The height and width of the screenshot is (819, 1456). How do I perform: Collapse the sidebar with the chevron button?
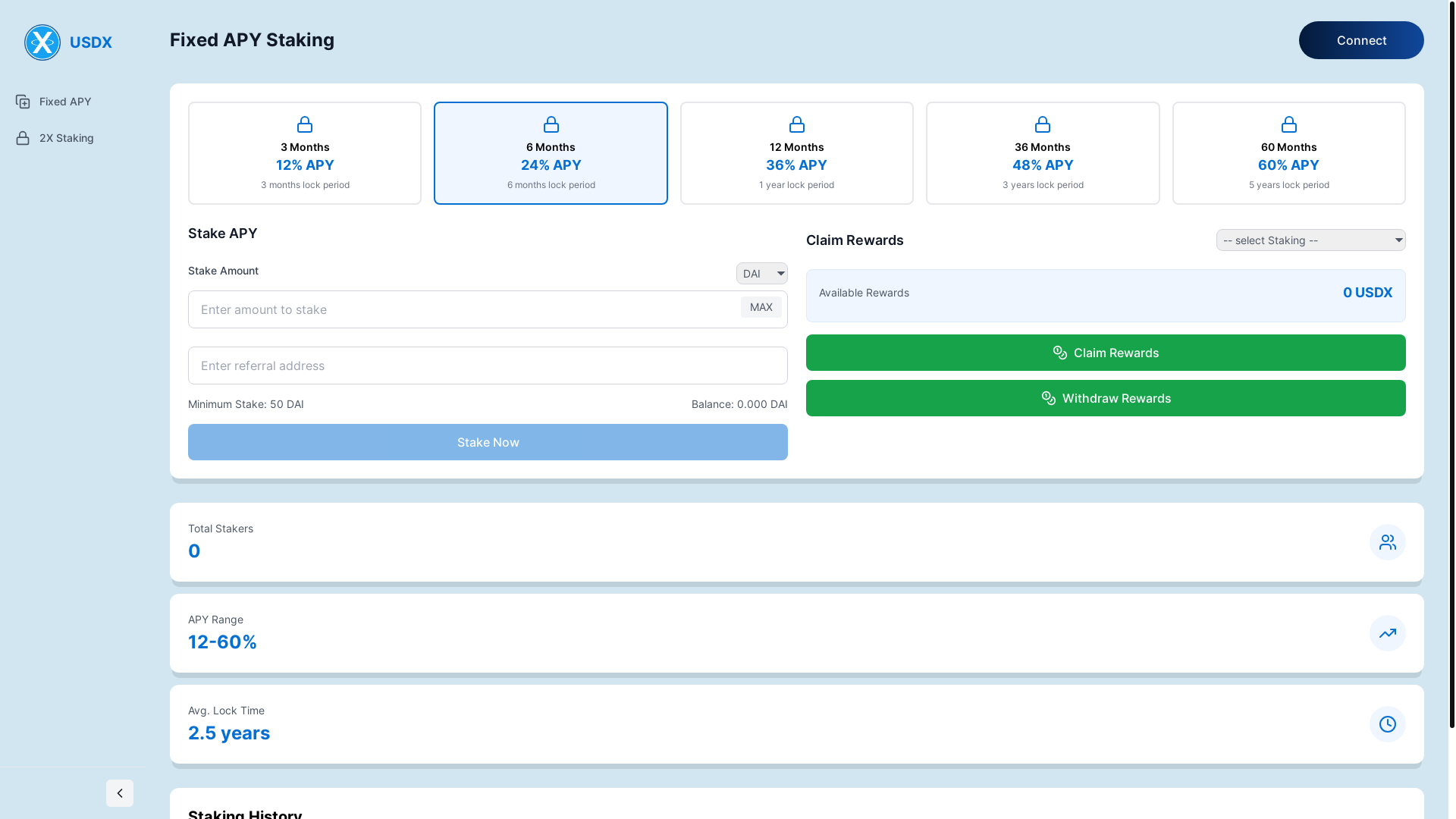(120, 793)
